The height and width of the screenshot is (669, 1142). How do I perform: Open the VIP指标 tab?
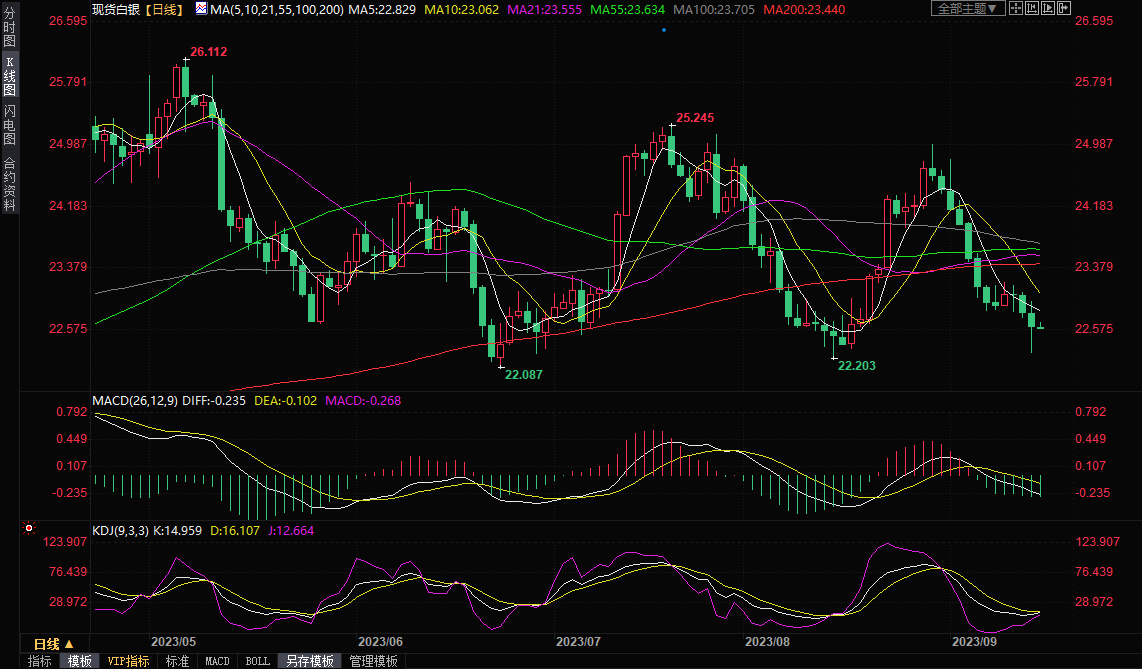(128, 661)
